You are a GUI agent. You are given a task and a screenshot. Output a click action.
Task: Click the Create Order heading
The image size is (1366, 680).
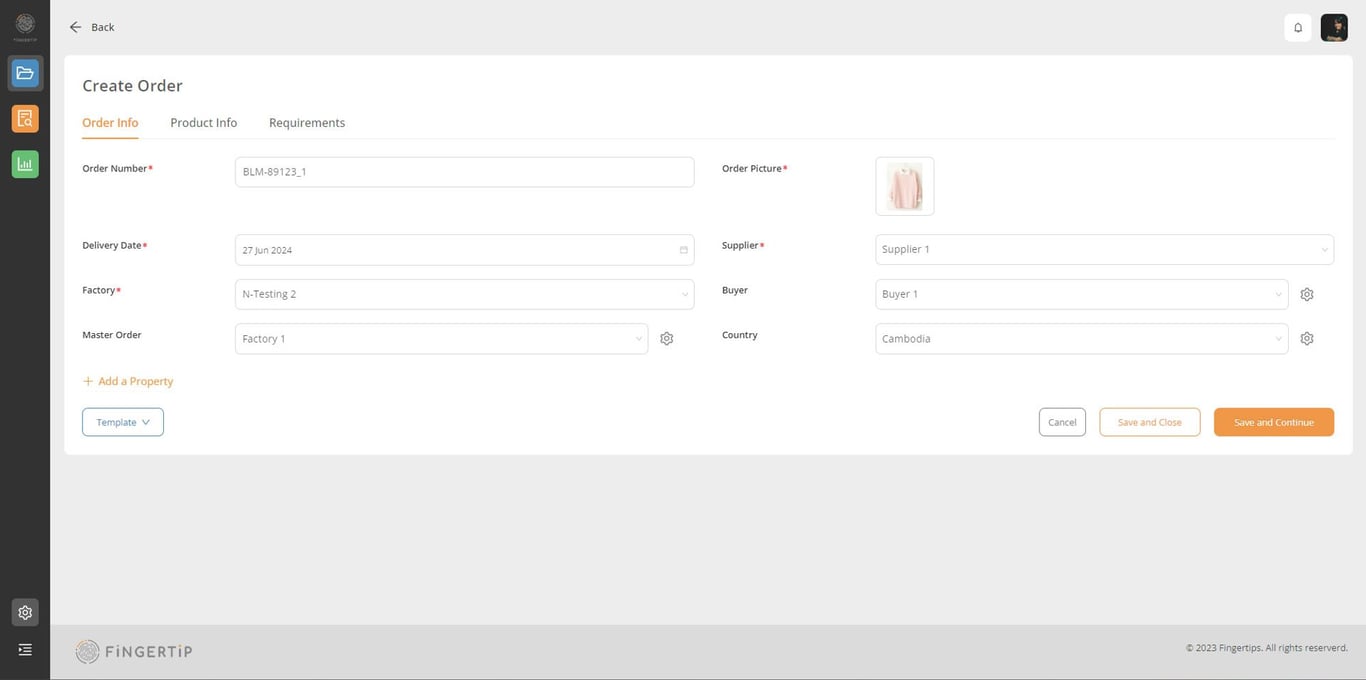pos(132,86)
